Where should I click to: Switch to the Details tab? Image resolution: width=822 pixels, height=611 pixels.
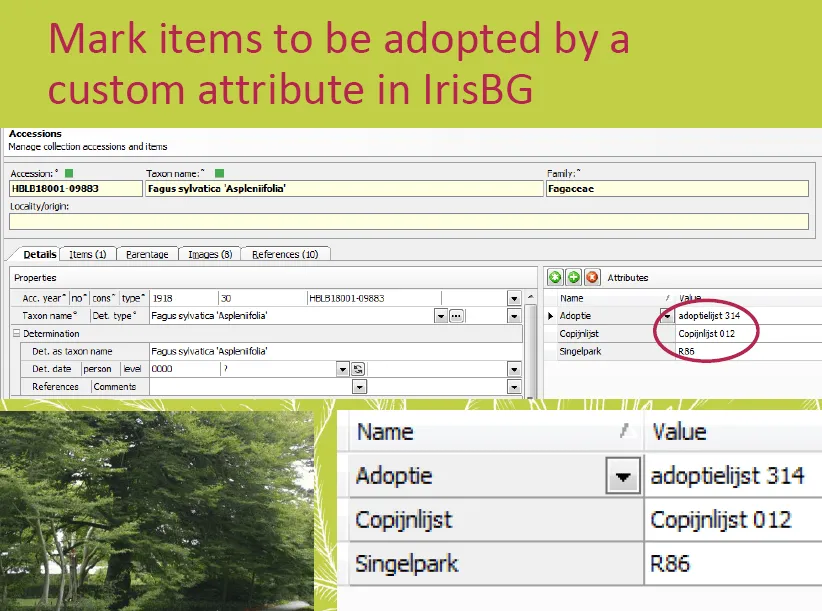39,254
